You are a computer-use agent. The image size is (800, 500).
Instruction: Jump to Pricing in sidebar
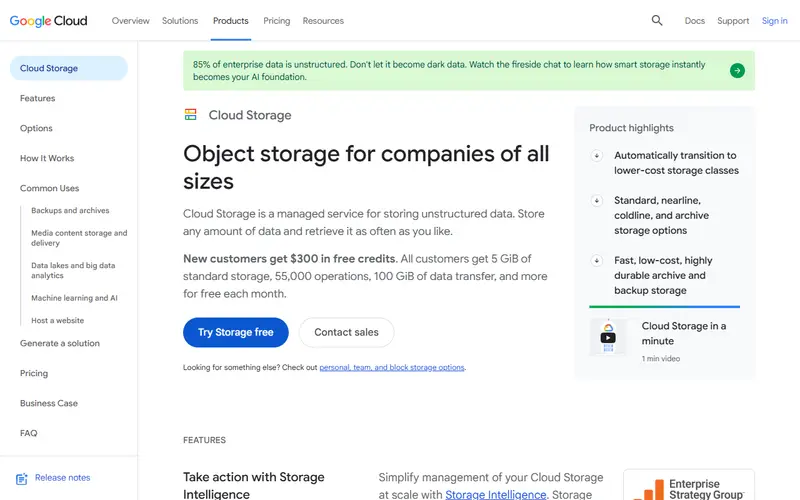point(34,373)
